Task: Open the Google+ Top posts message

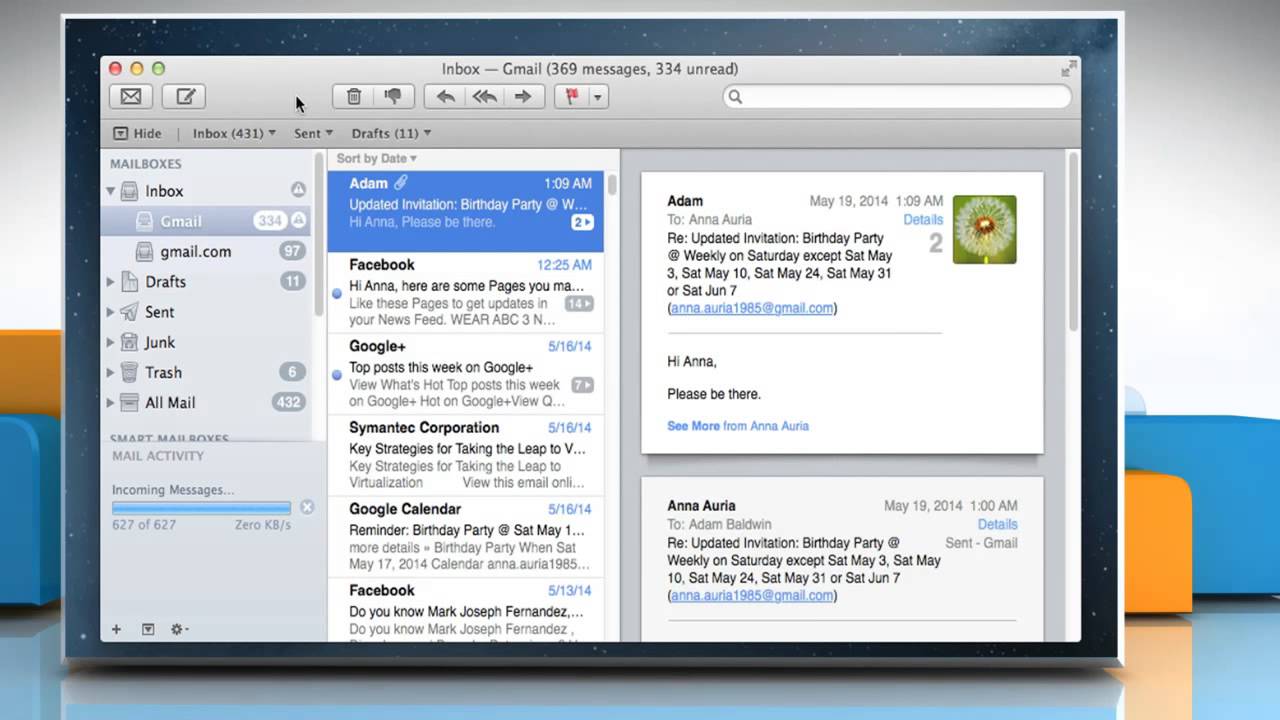Action: [466, 374]
